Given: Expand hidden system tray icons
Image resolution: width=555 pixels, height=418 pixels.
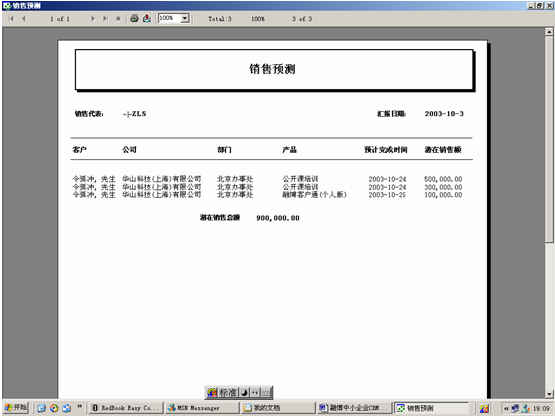Looking at the screenshot, I should coord(506,408).
